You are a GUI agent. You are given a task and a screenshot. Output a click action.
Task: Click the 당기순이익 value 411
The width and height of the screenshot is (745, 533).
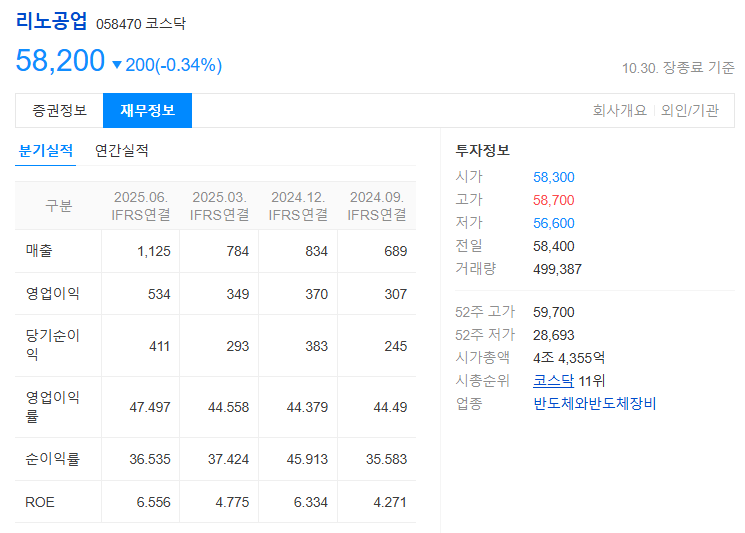click(x=160, y=346)
